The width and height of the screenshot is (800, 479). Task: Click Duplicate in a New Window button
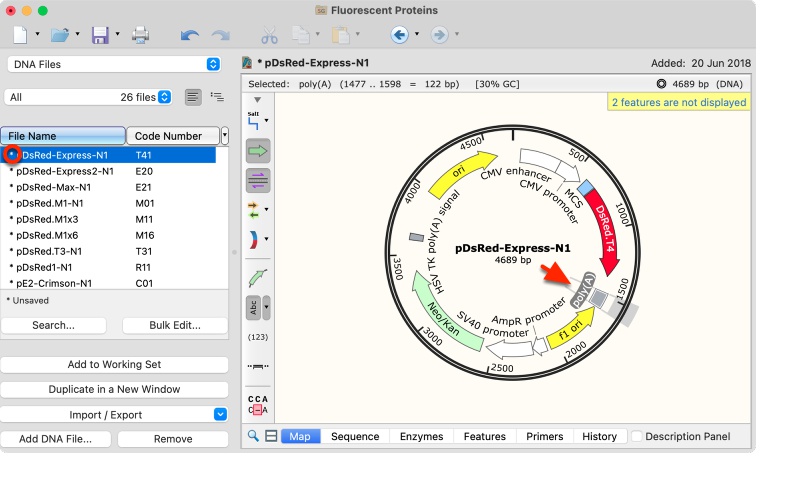(x=114, y=389)
